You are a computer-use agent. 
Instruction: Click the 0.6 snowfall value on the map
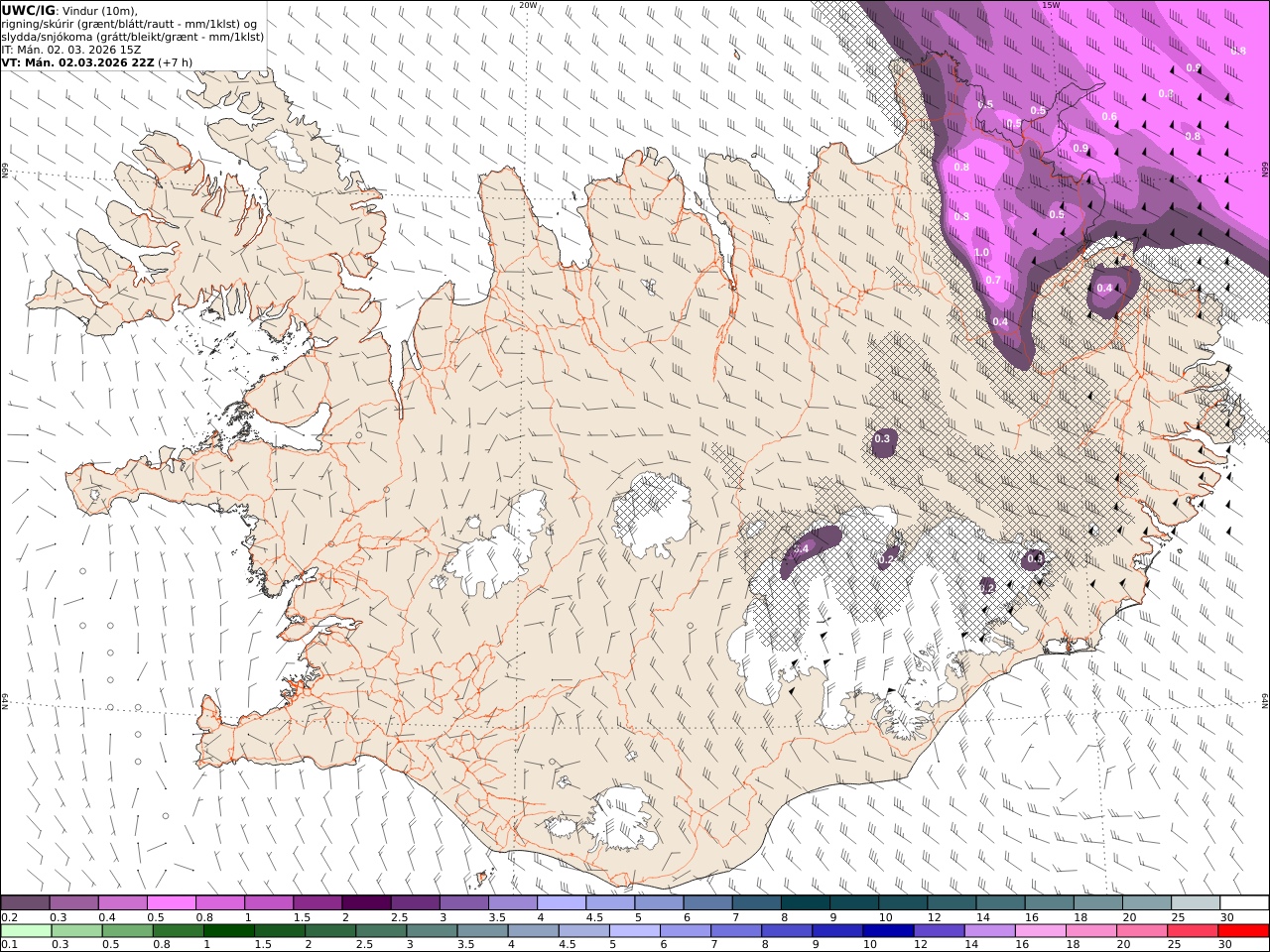click(1109, 117)
